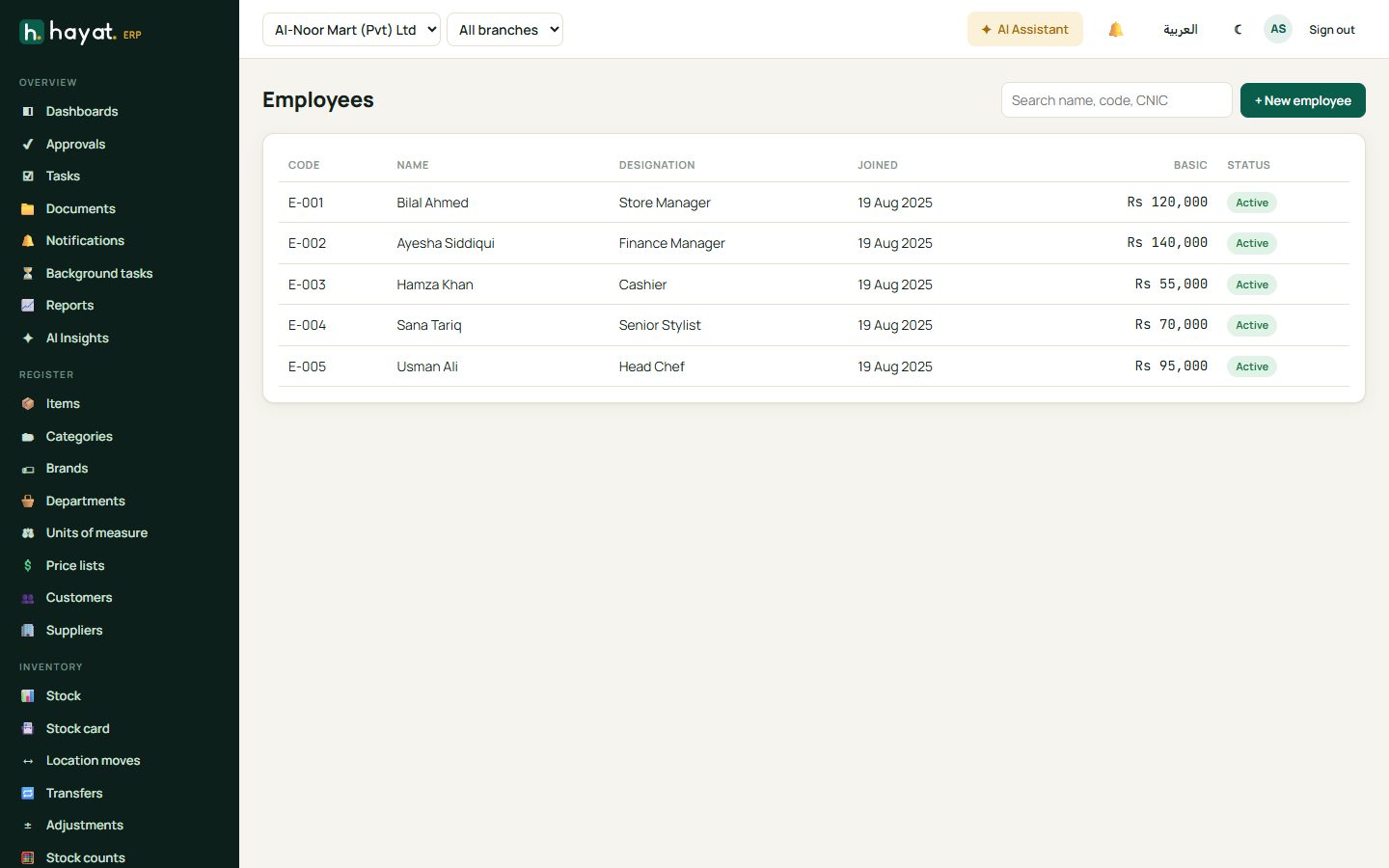Click the Rs 55,000 basic salary
Viewport: 1389px width, 868px height.
(x=1171, y=285)
